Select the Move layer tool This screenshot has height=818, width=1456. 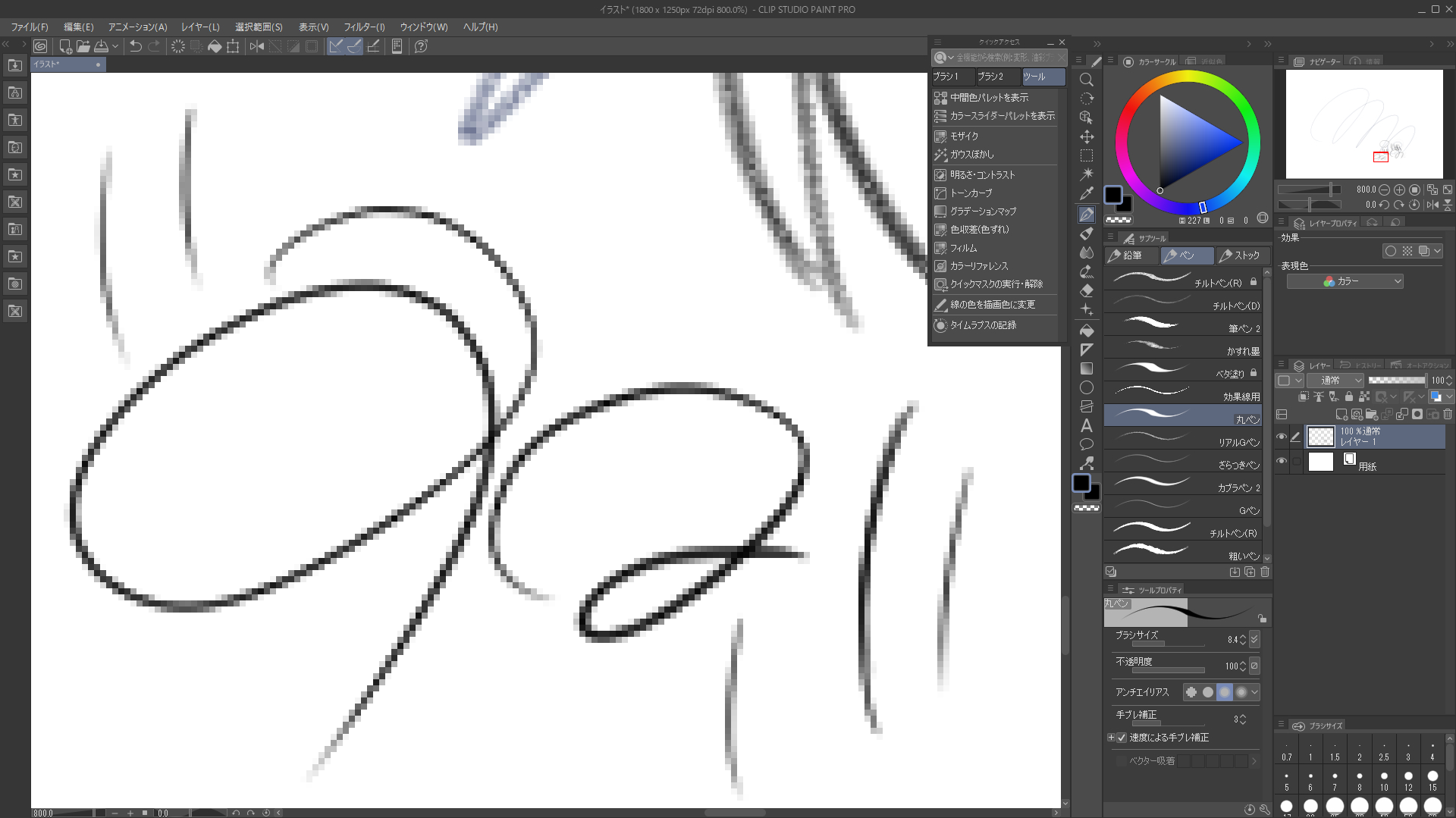point(1086,136)
